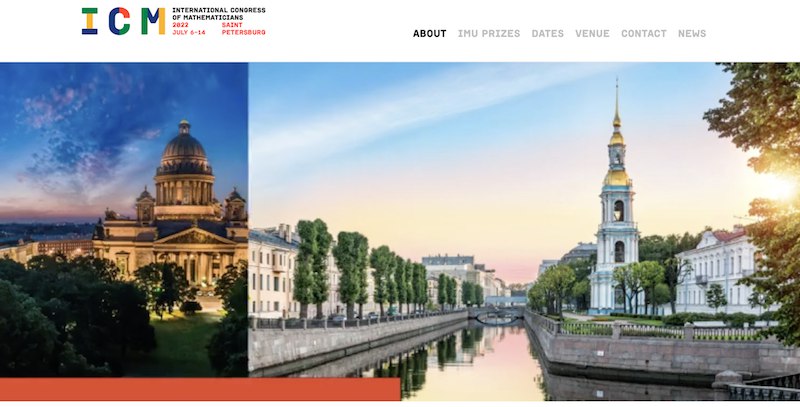This screenshot has height=407, width=800.
Task: Open the Contact page link
Action: pyautogui.click(x=643, y=34)
